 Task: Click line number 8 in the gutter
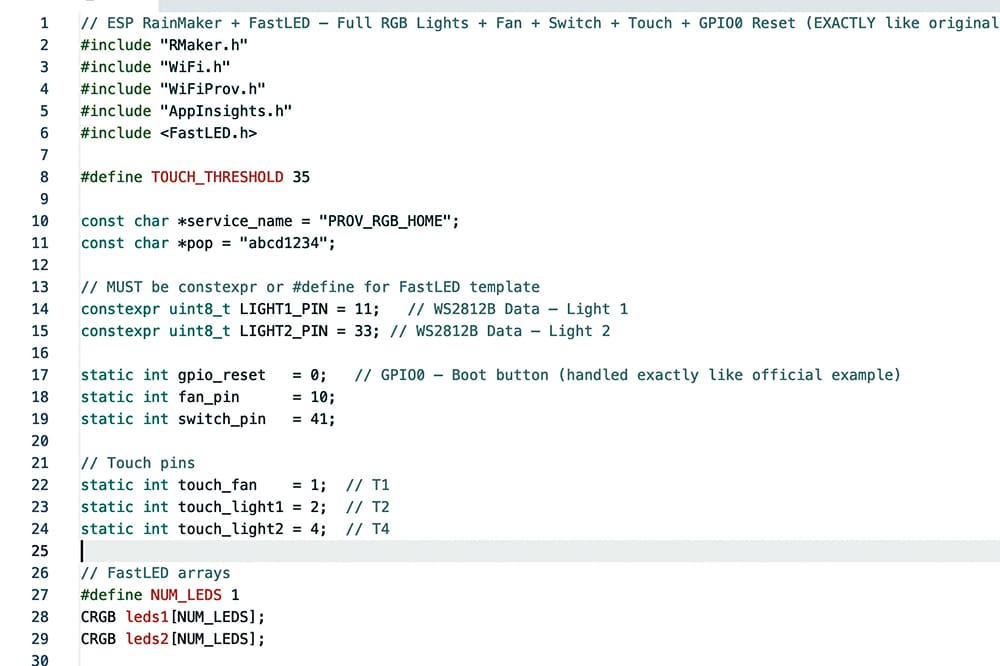coord(44,177)
